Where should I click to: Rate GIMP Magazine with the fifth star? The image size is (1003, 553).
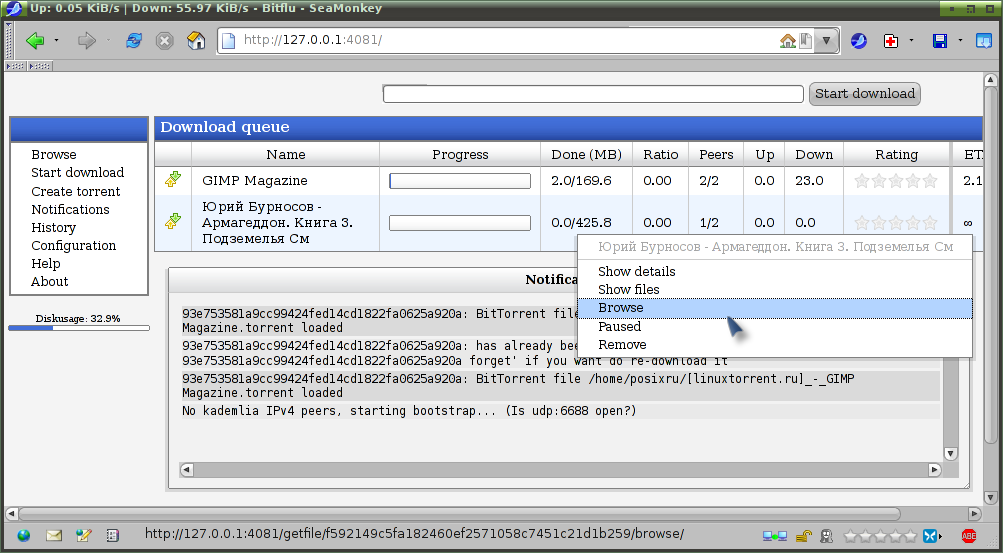click(x=929, y=181)
